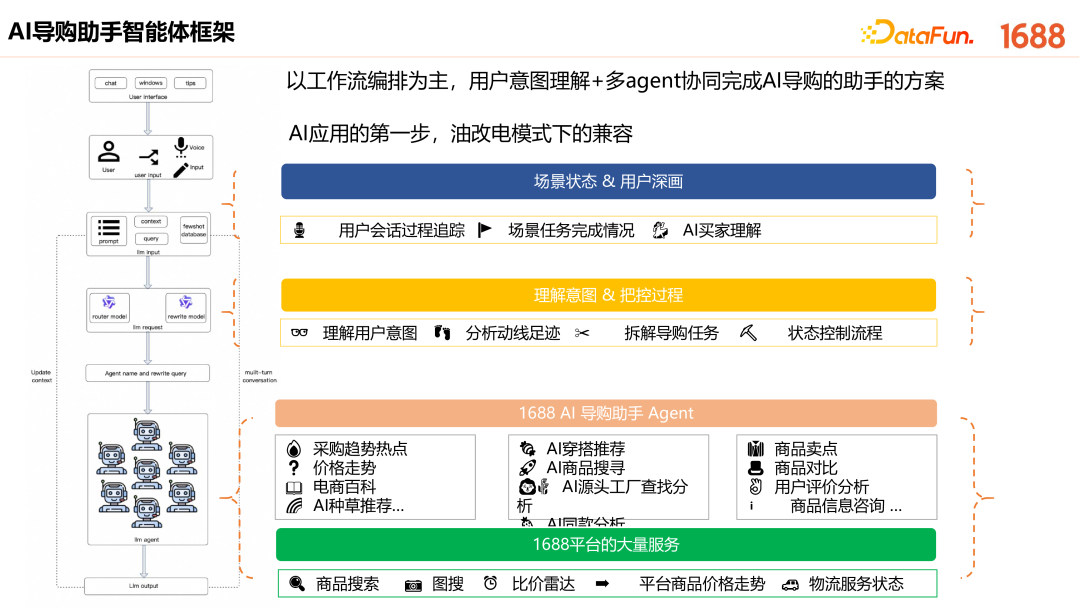Click the chat box in User interface
The image size is (1080, 608).
click(x=111, y=83)
